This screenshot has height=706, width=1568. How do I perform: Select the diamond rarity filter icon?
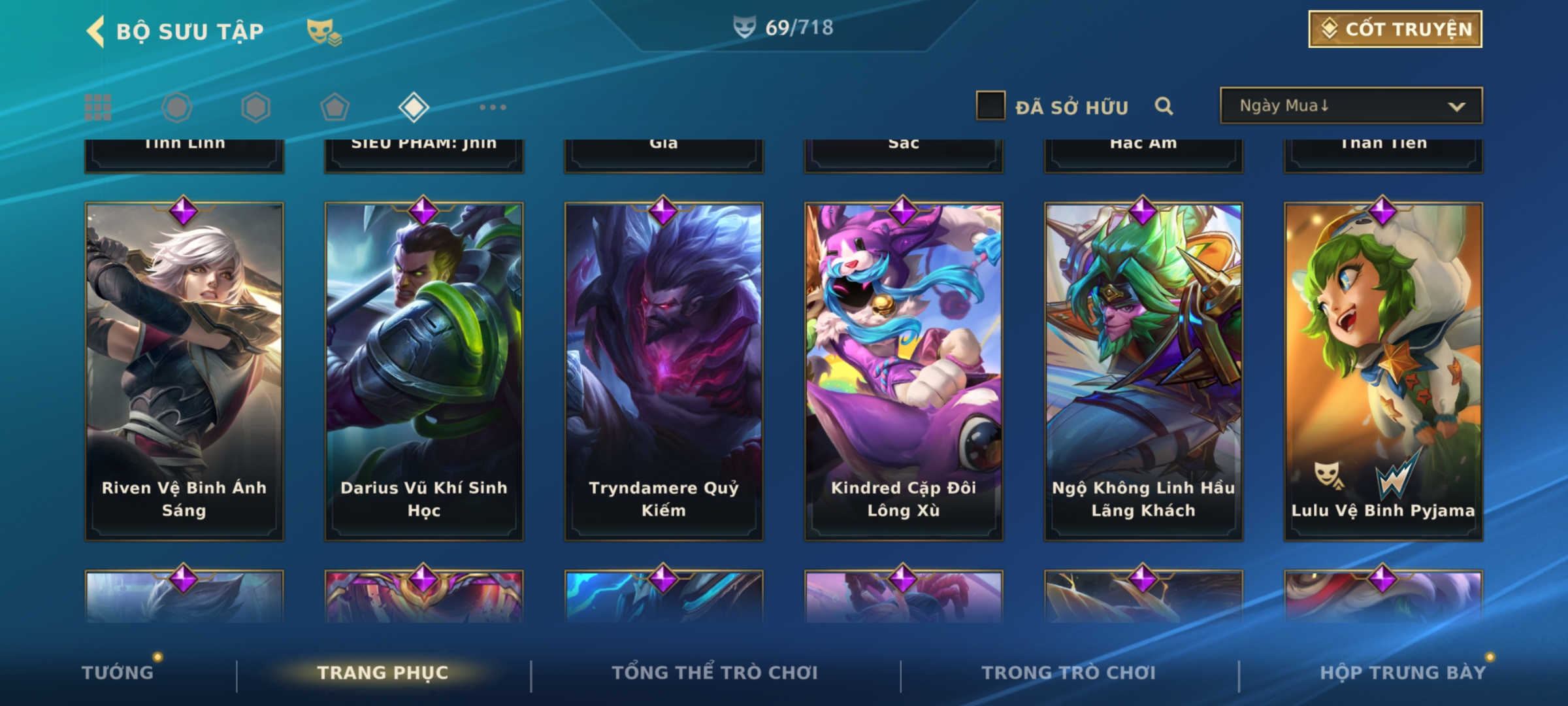(x=414, y=107)
